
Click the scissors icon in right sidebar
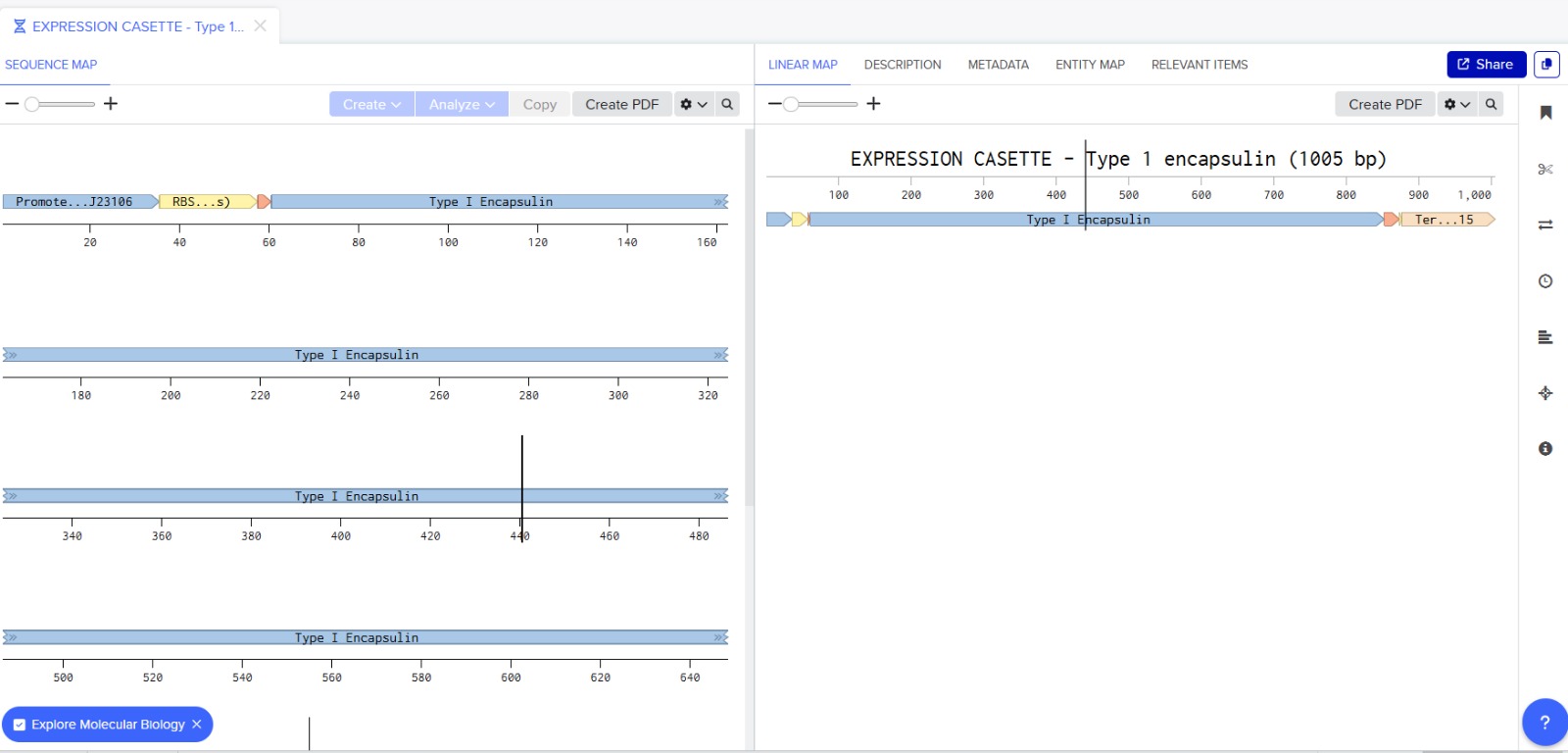point(1545,169)
